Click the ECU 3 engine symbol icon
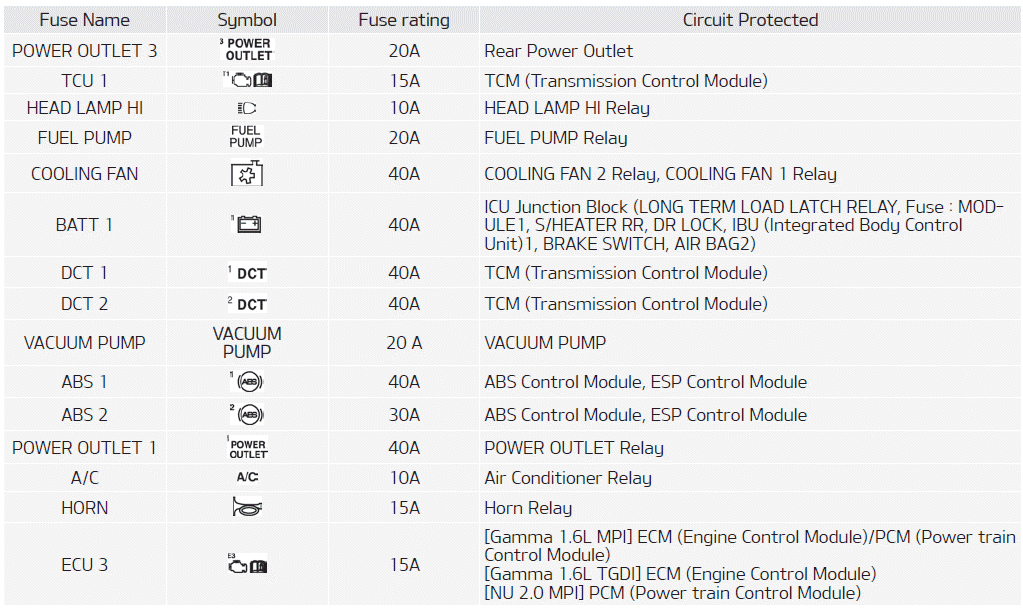 tap(247, 565)
